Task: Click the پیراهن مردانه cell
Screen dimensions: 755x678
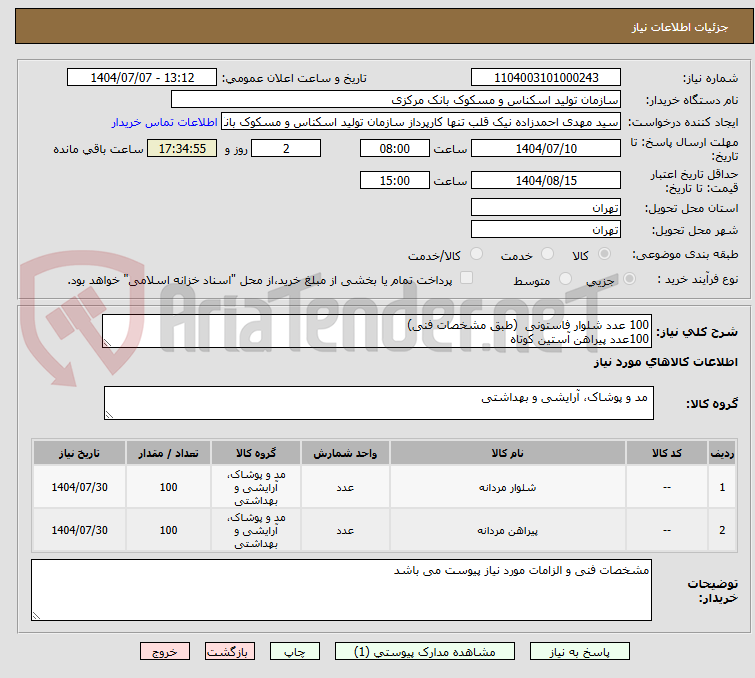Action: click(x=508, y=530)
